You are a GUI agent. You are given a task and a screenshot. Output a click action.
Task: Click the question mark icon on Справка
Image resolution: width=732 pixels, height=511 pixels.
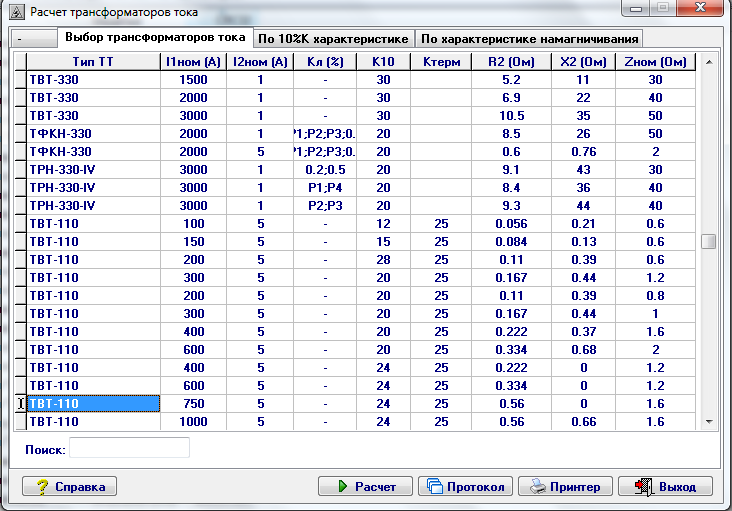click(42, 487)
